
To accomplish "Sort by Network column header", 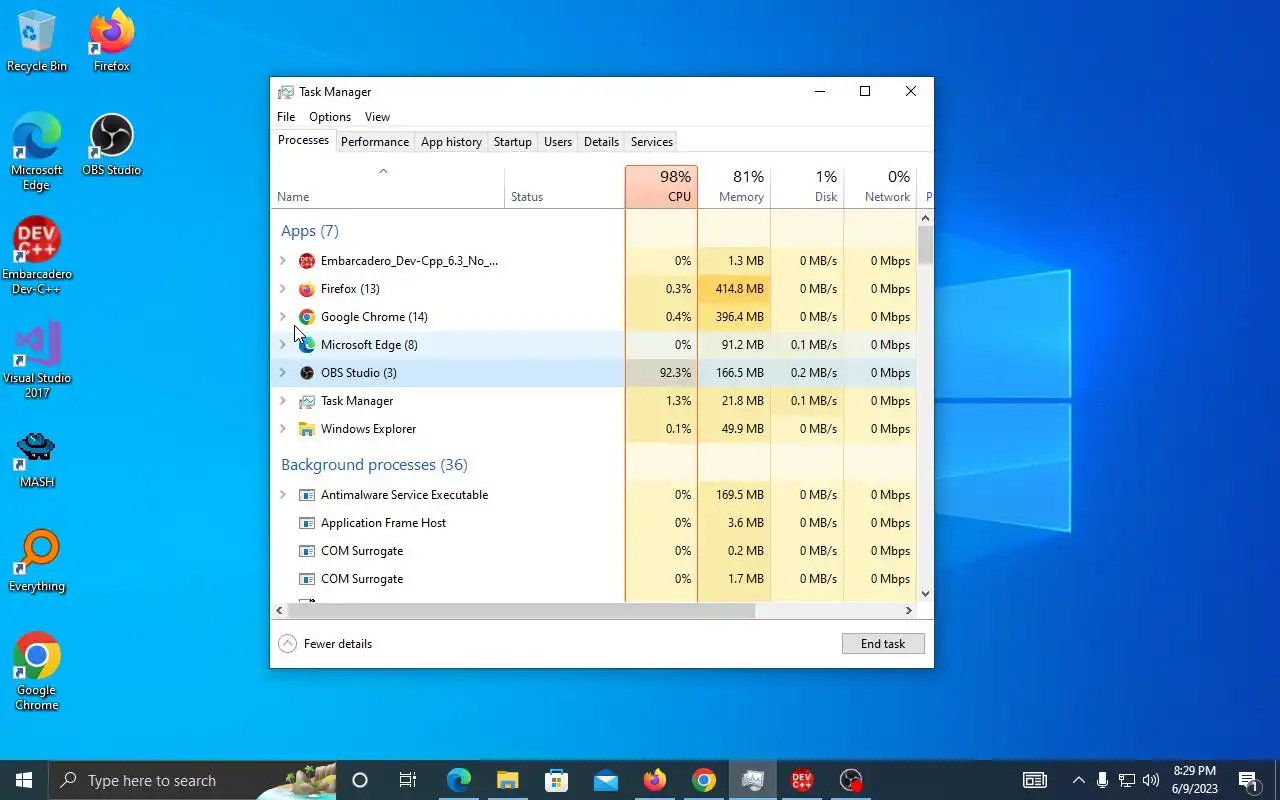I will pyautogui.click(x=880, y=187).
